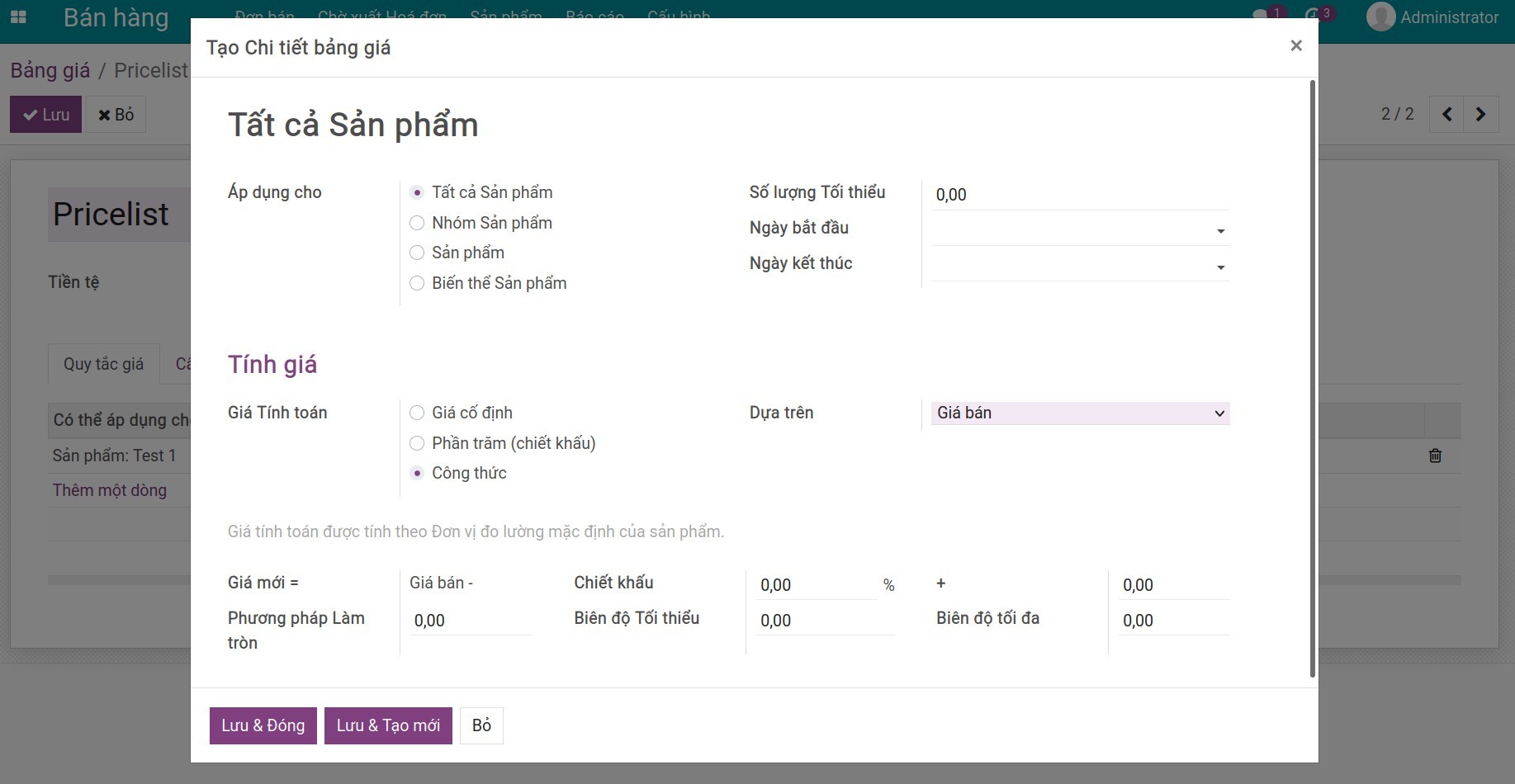The width and height of the screenshot is (1515, 784).
Task: Click the Administrator avatar icon
Action: [1380, 17]
